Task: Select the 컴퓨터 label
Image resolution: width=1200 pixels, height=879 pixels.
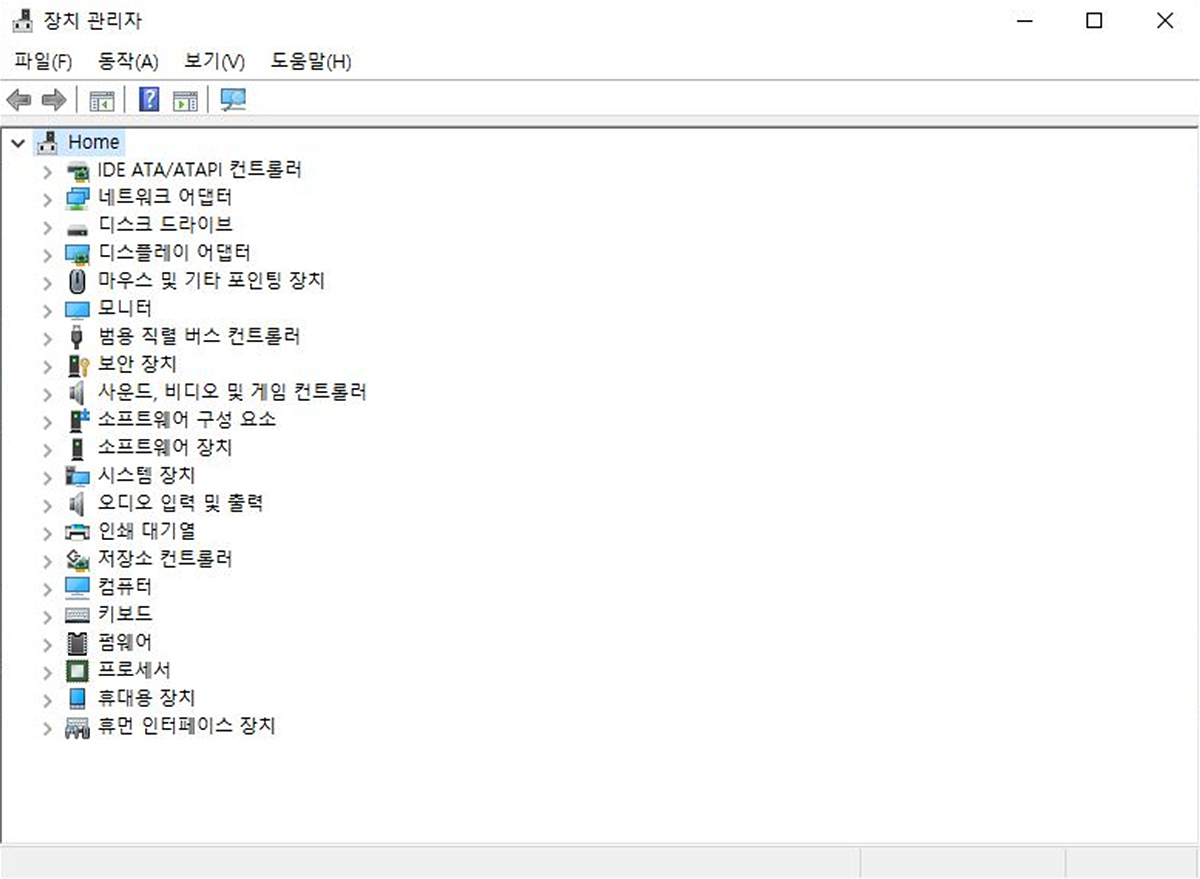Action: pos(125,586)
